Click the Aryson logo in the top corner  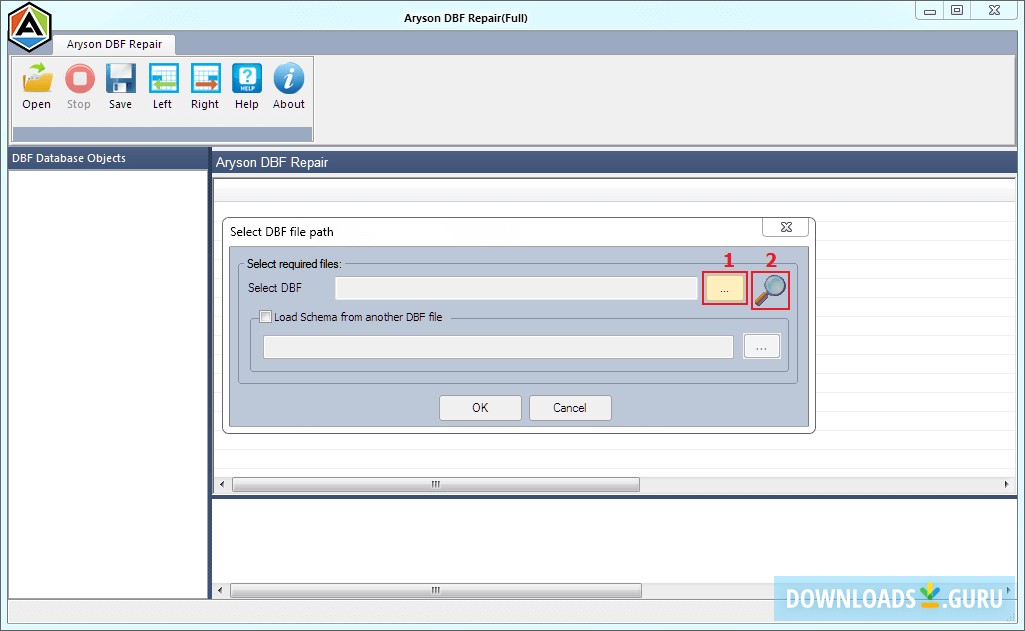coord(28,26)
